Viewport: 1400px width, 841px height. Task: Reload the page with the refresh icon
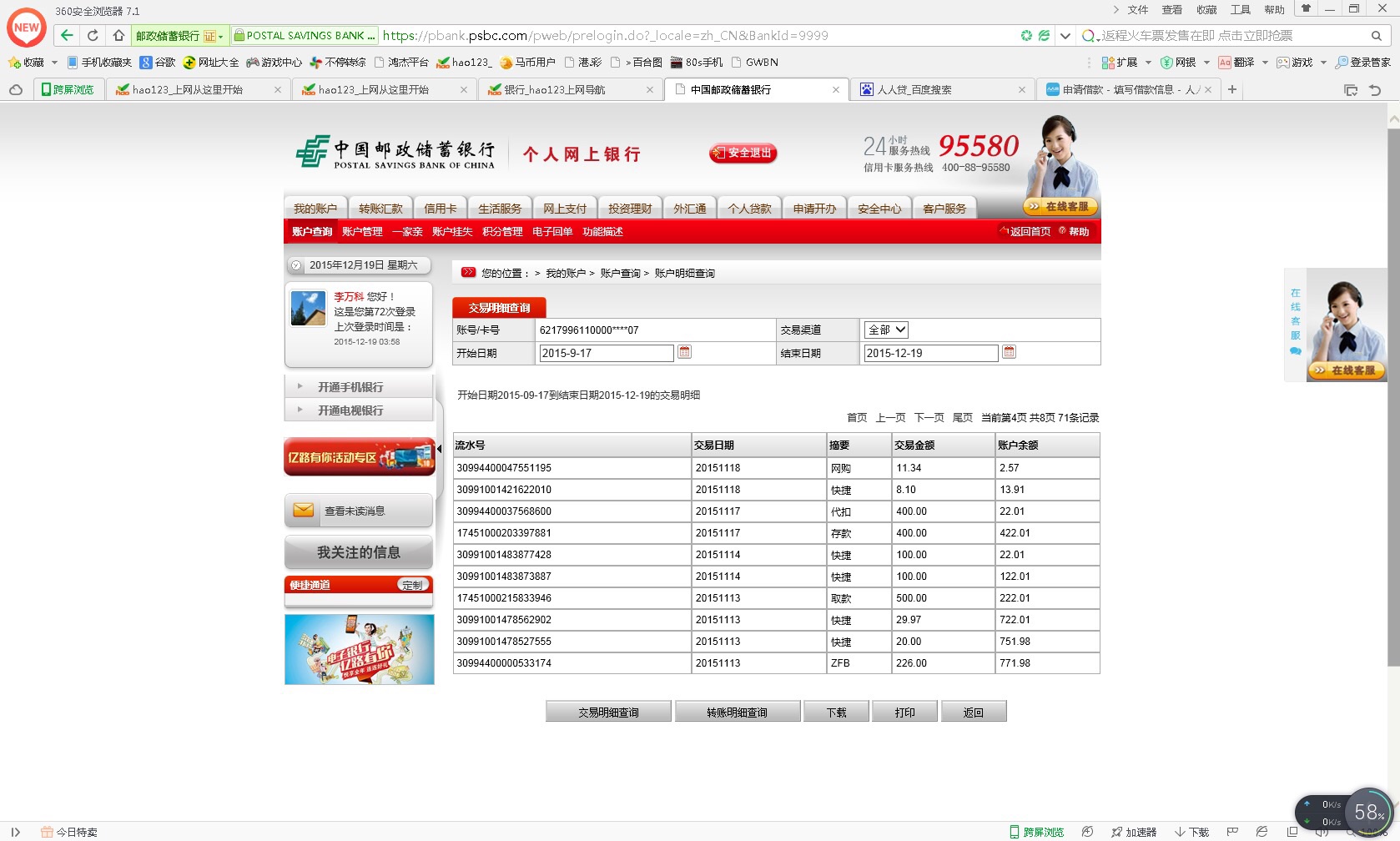[93, 35]
